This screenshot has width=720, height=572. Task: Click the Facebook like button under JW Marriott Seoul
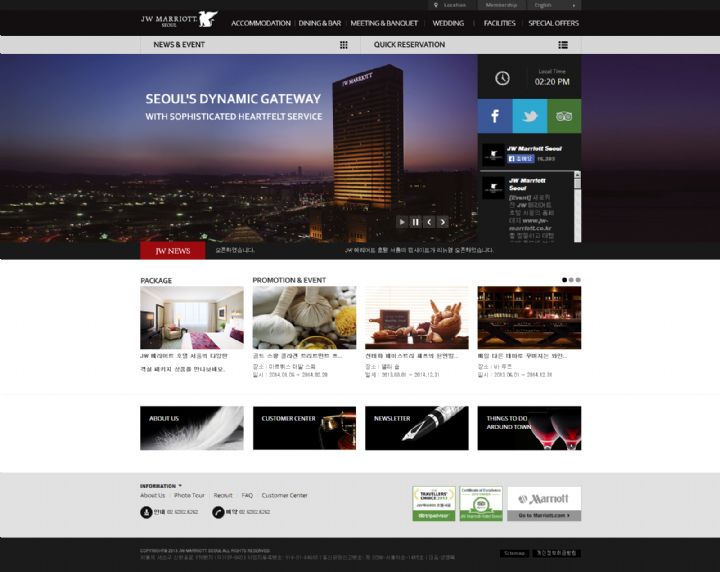tap(521, 159)
